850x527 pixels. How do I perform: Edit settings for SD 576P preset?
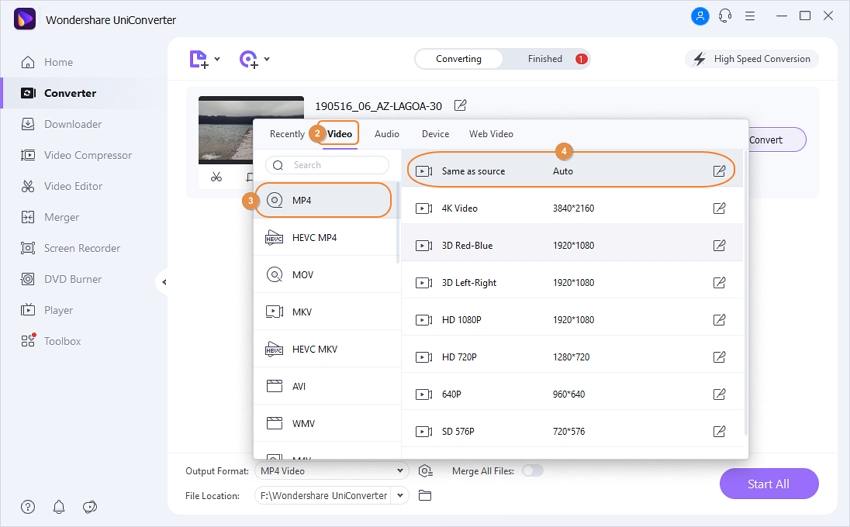719,432
